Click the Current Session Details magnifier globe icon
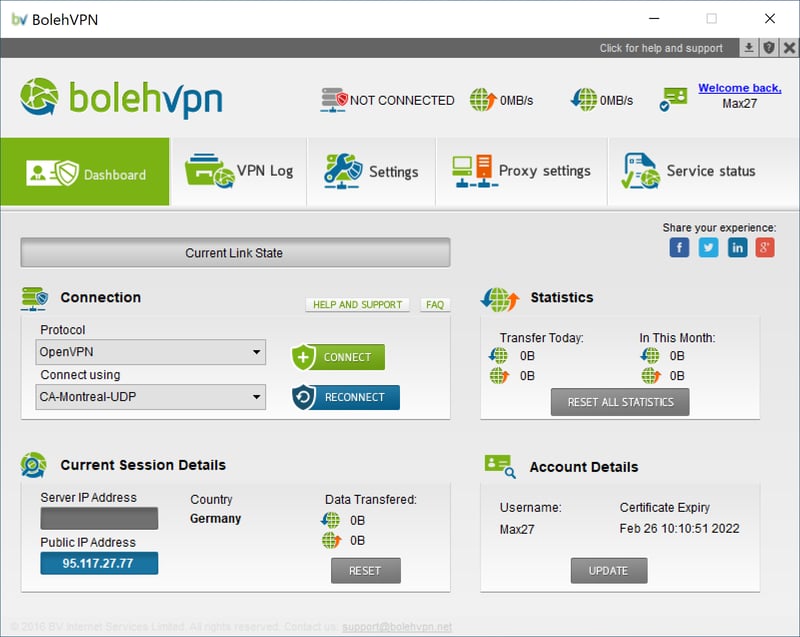This screenshot has height=637, width=800. click(x=33, y=465)
